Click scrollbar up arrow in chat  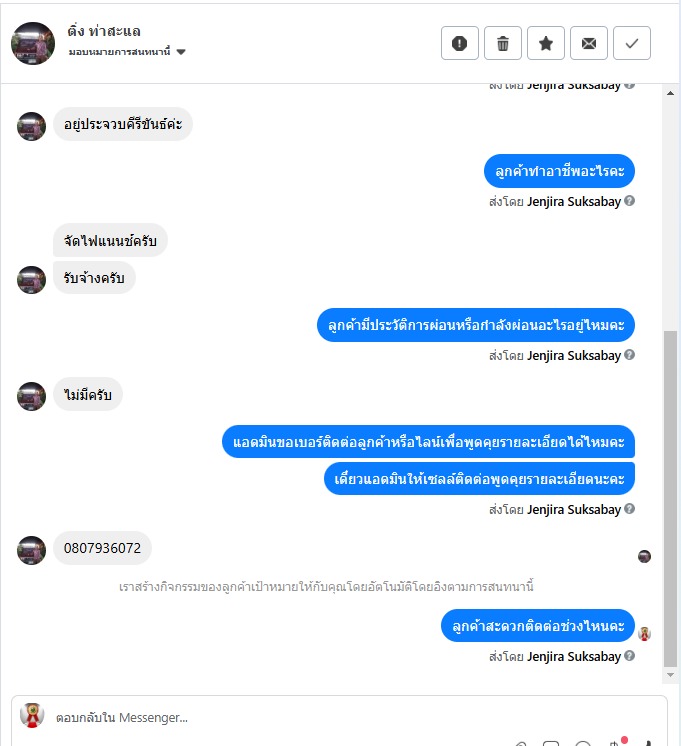pos(670,93)
